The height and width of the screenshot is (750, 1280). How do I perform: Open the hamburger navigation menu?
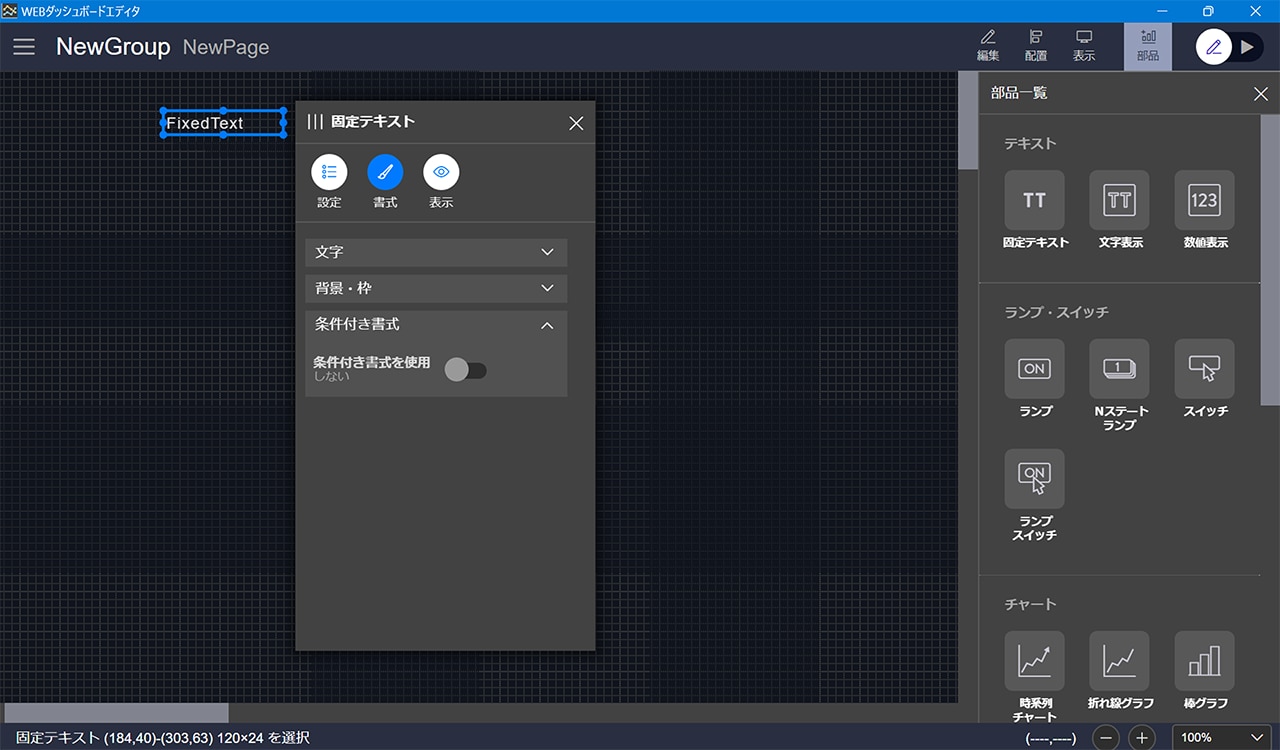24,47
